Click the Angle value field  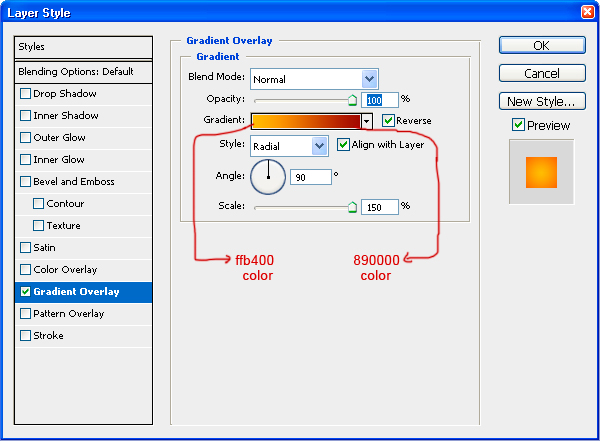(x=310, y=177)
